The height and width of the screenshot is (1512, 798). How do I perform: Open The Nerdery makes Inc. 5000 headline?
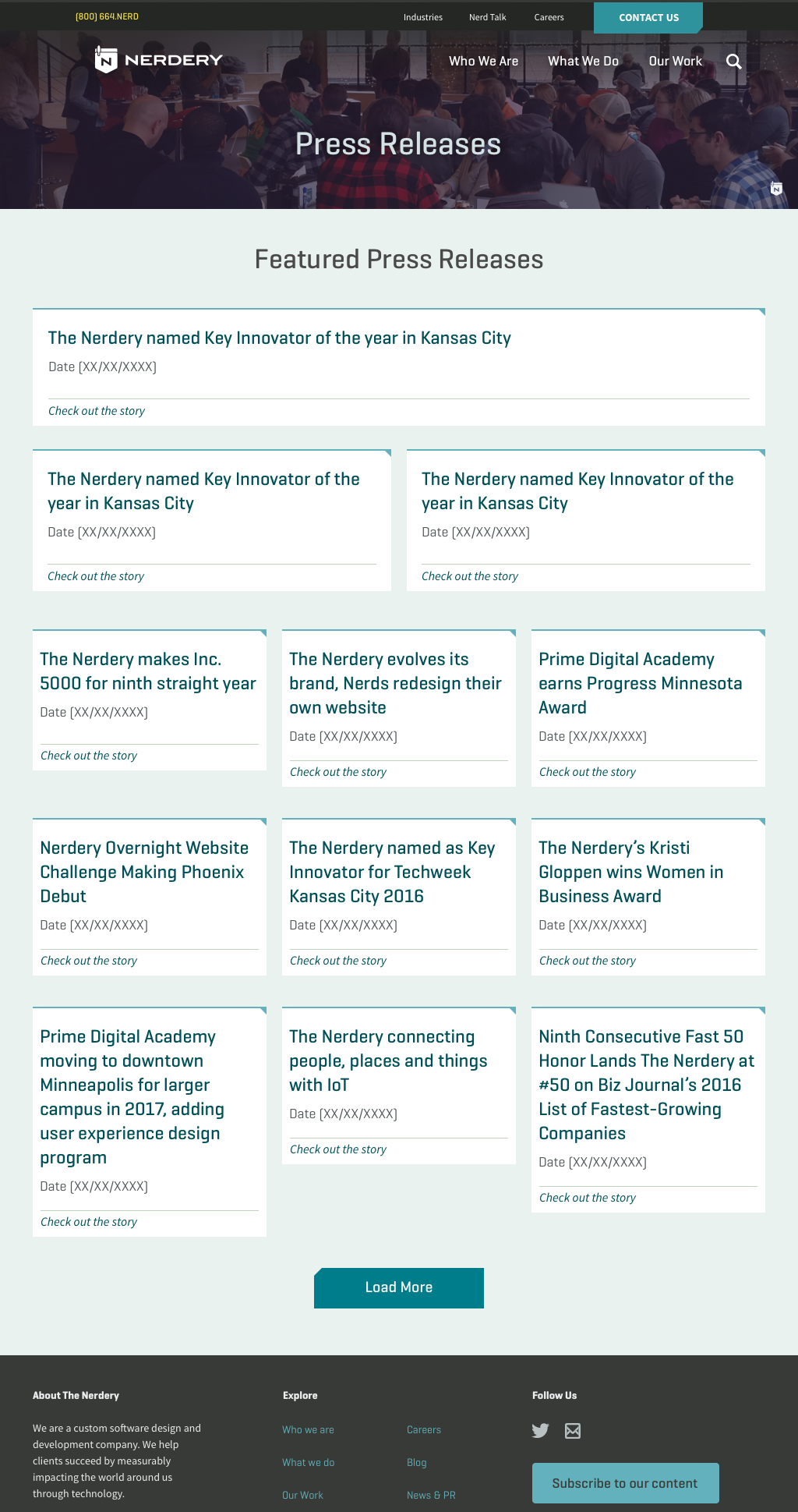coord(148,671)
